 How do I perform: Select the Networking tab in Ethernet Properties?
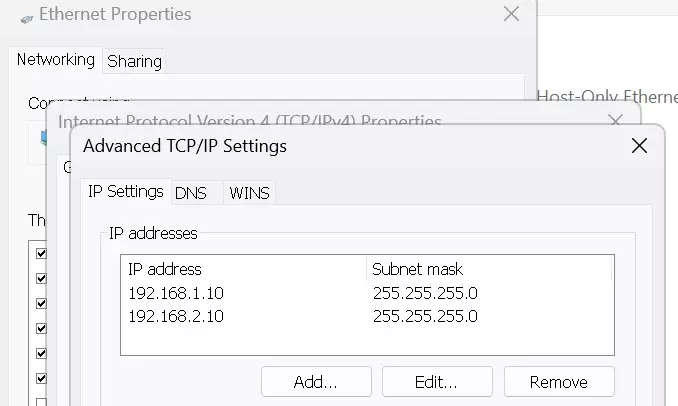(x=56, y=60)
